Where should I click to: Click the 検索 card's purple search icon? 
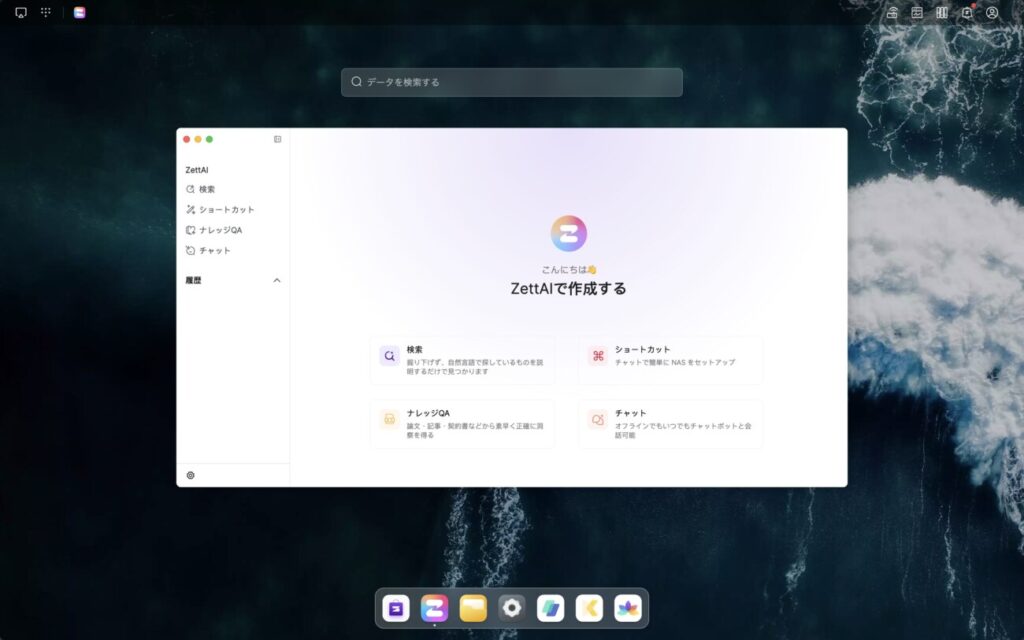[x=389, y=356]
